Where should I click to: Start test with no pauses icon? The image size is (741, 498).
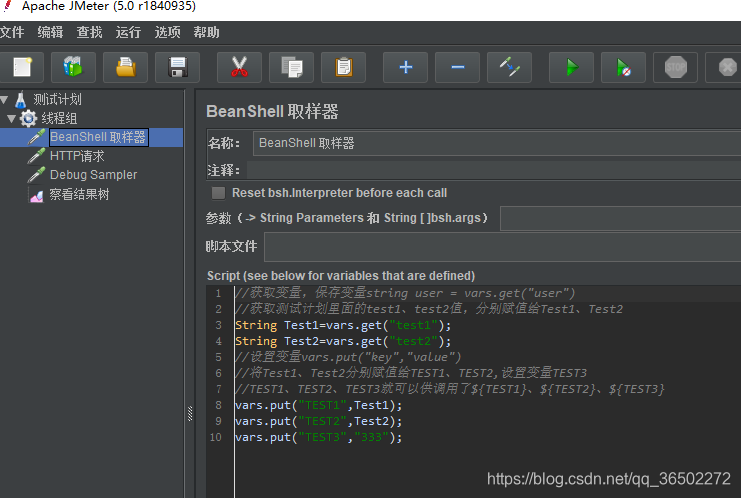coord(623,67)
